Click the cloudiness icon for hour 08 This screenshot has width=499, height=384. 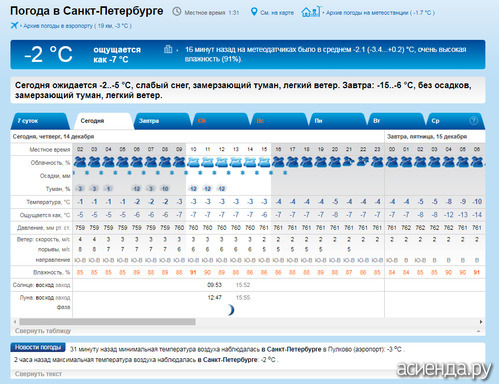165,162
